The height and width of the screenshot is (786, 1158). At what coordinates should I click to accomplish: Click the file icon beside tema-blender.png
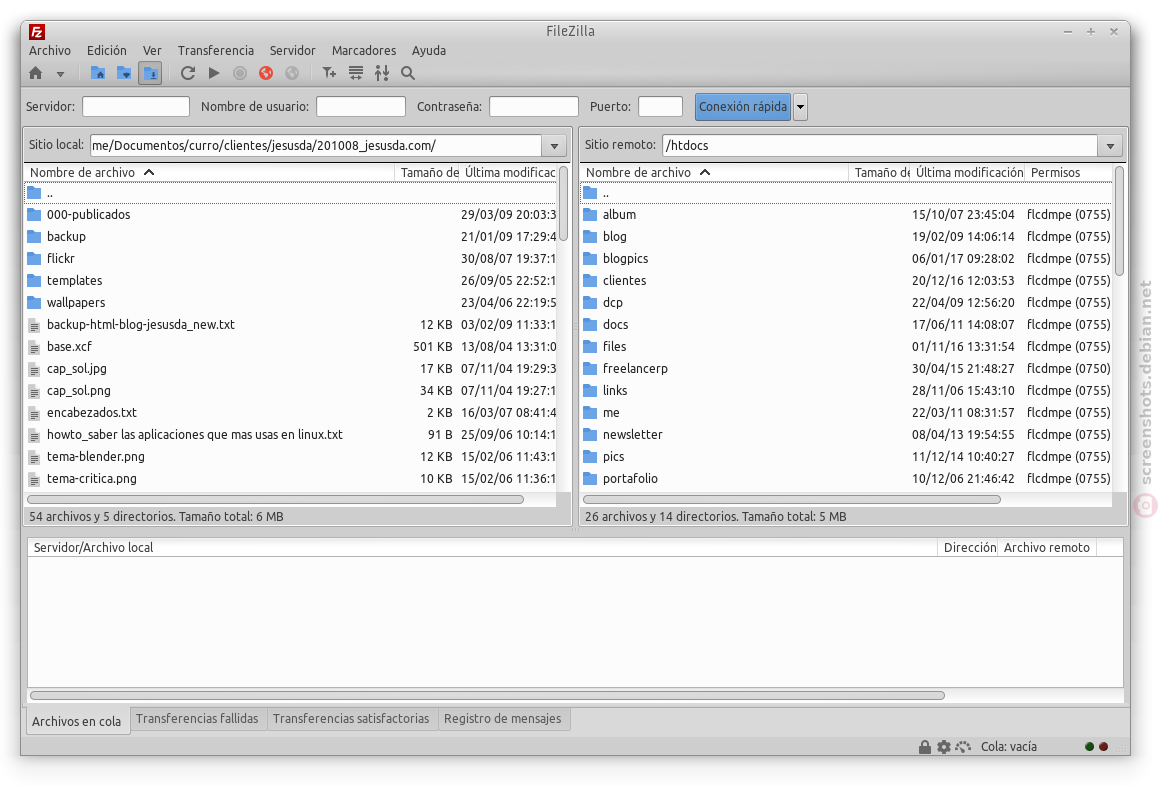34,457
